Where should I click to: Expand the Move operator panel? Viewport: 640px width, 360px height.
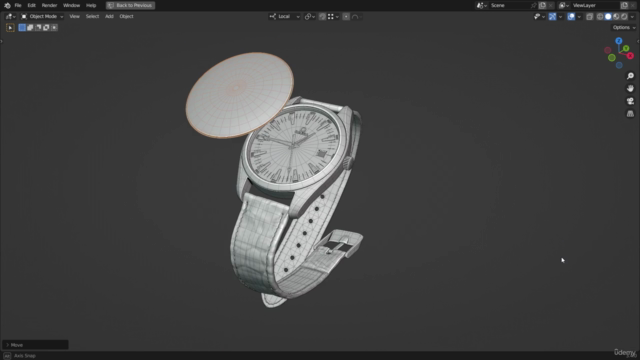pyautogui.click(x=35, y=345)
